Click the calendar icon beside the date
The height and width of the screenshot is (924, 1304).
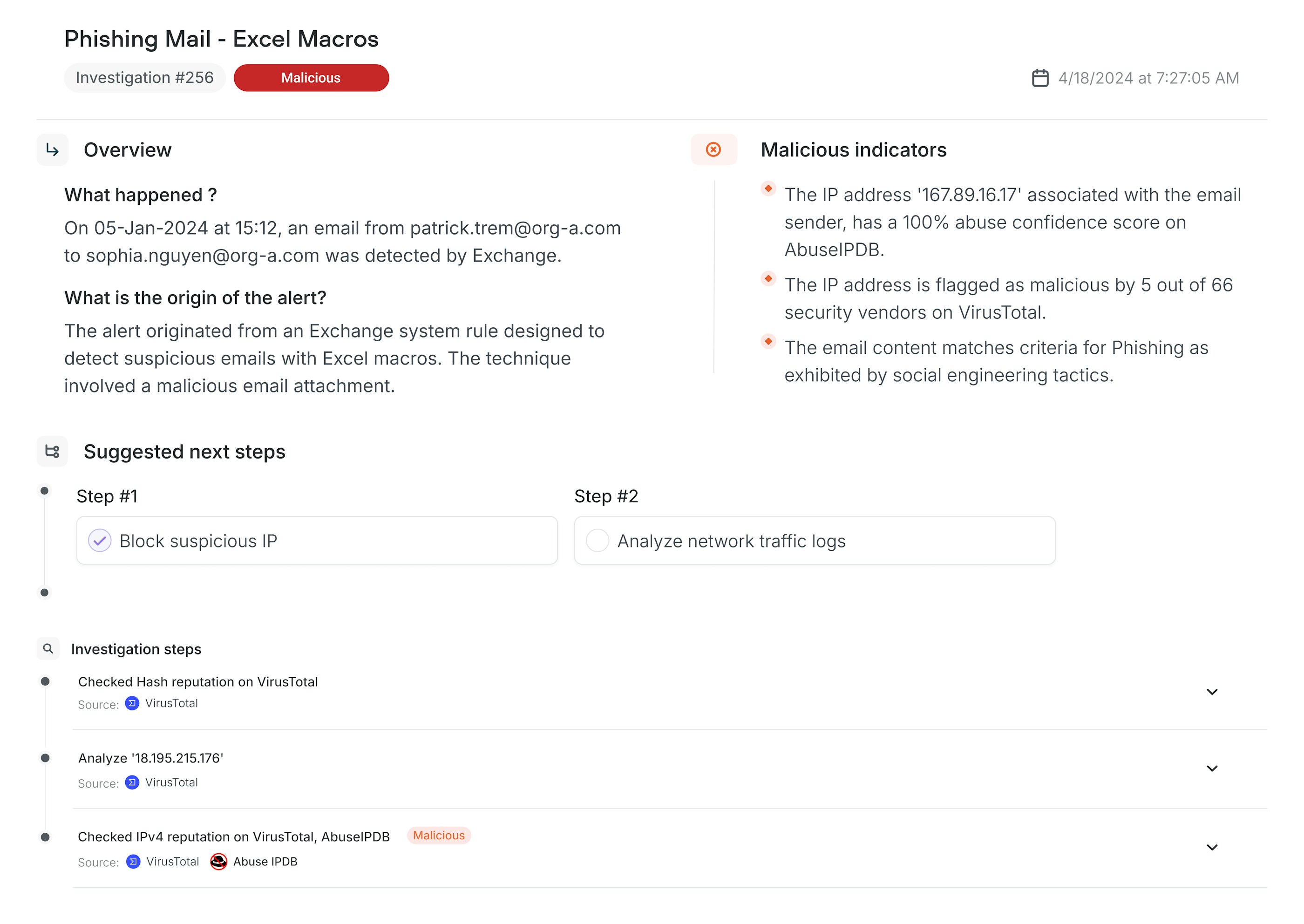pos(1040,78)
